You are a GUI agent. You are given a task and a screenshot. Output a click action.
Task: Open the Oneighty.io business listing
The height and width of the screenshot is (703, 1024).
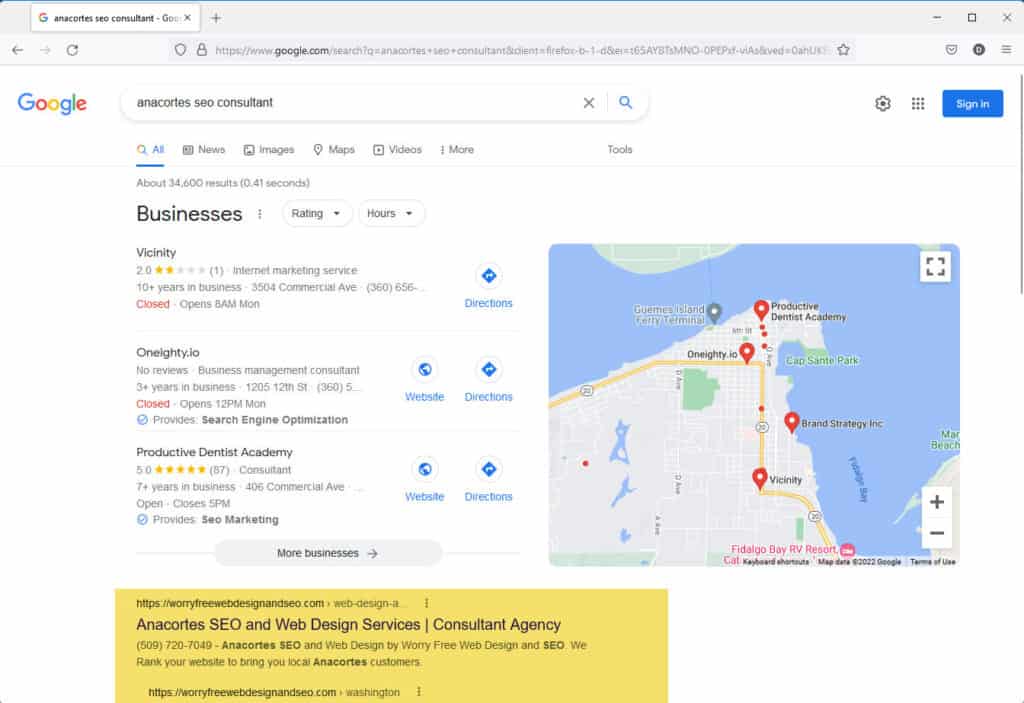coord(168,353)
